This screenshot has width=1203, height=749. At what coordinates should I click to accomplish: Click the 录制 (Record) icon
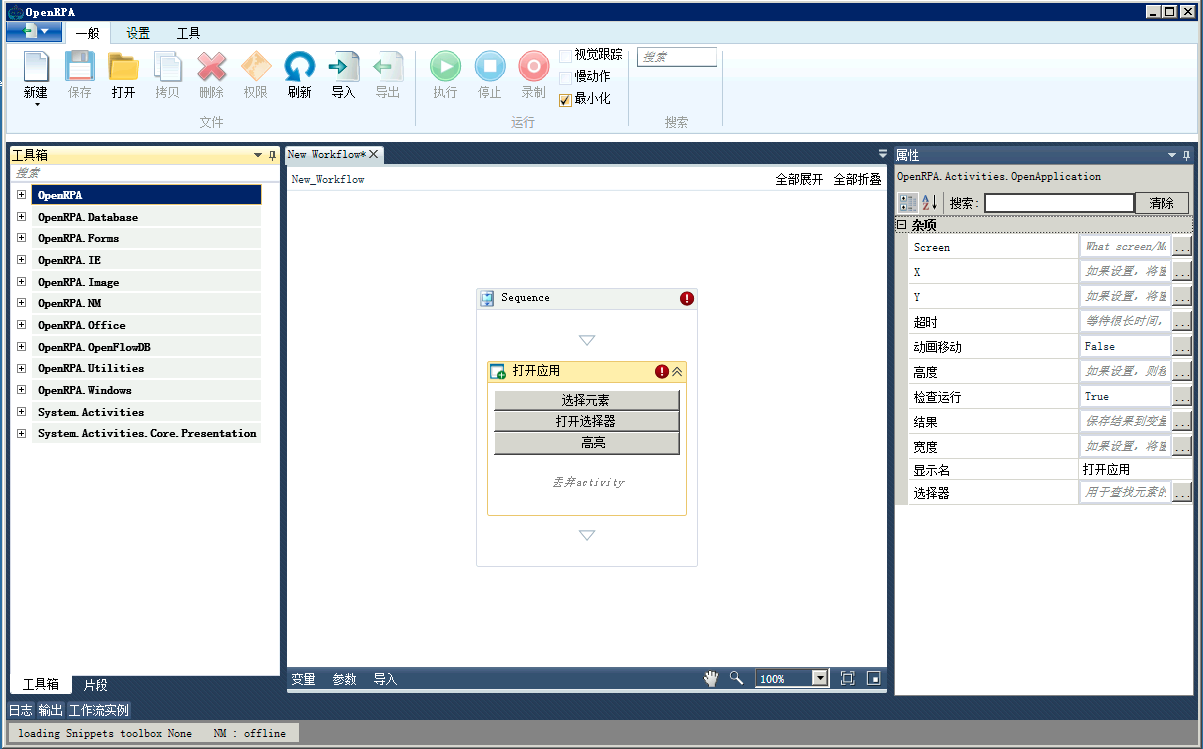click(x=534, y=66)
